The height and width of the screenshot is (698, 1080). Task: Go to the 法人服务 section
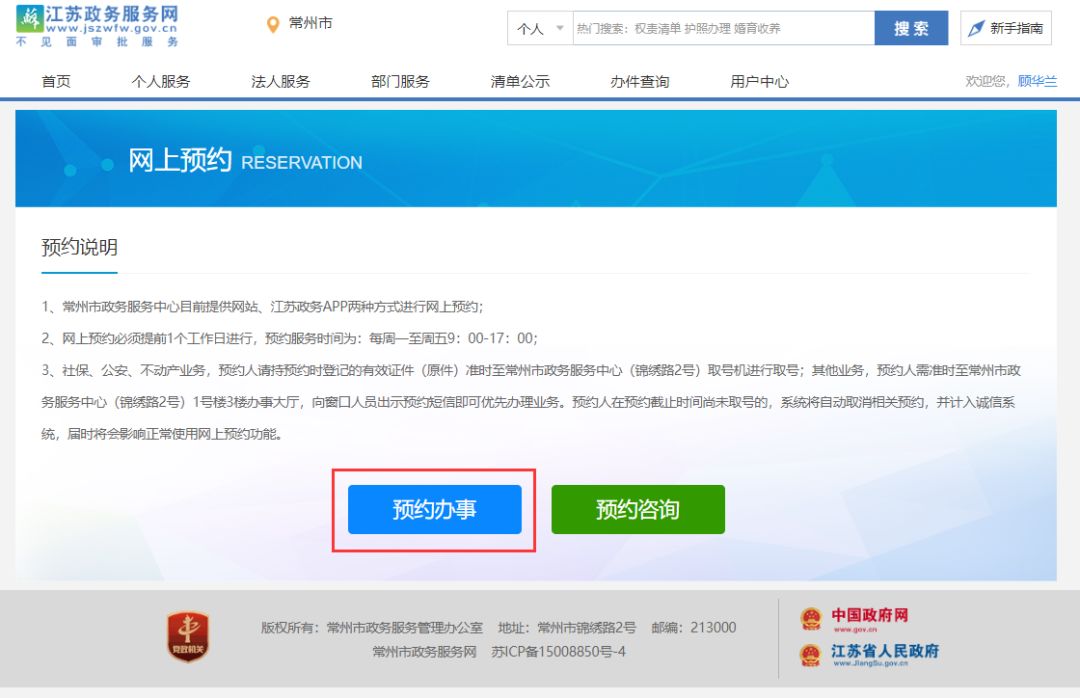tap(280, 81)
